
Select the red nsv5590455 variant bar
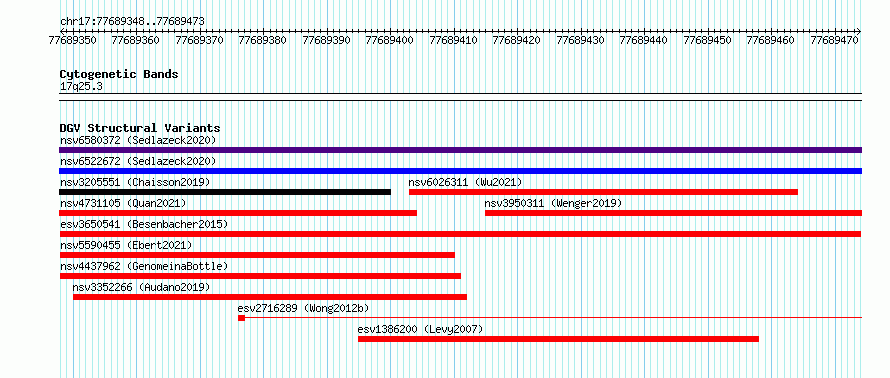tap(257, 255)
